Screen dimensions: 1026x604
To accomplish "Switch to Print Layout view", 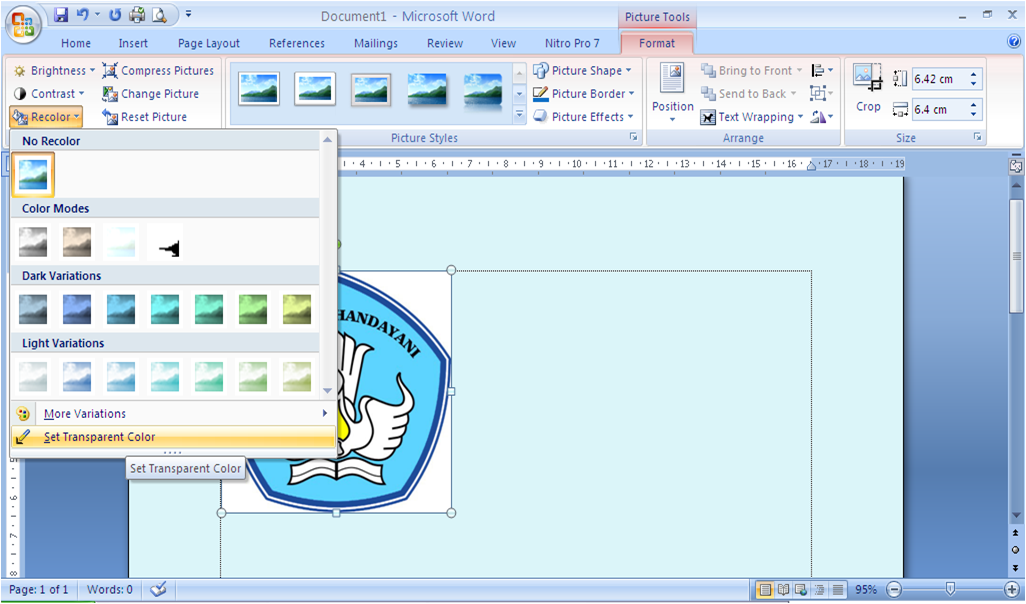I will (x=765, y=590).
